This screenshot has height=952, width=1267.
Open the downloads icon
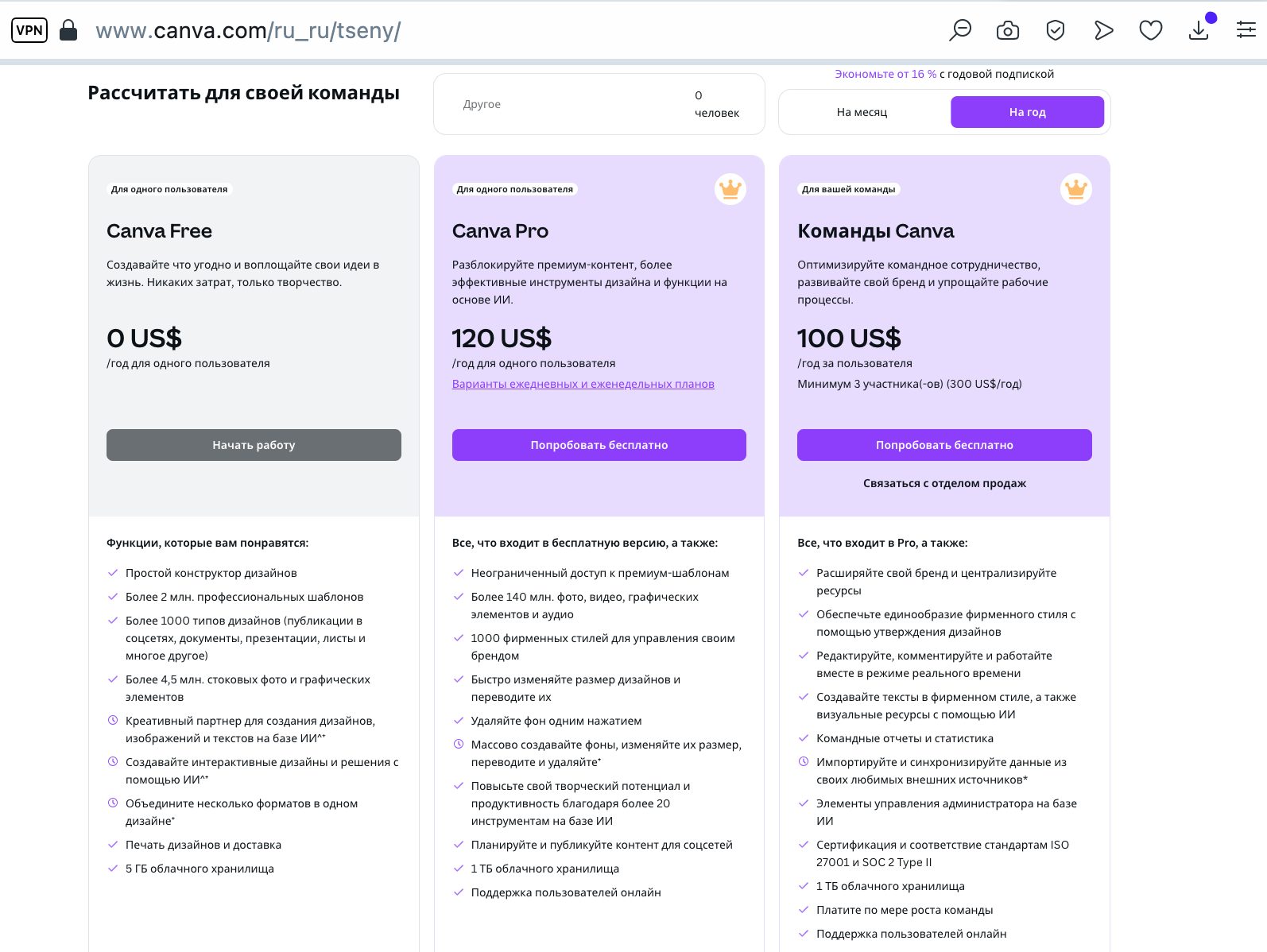coord(1199,30)
